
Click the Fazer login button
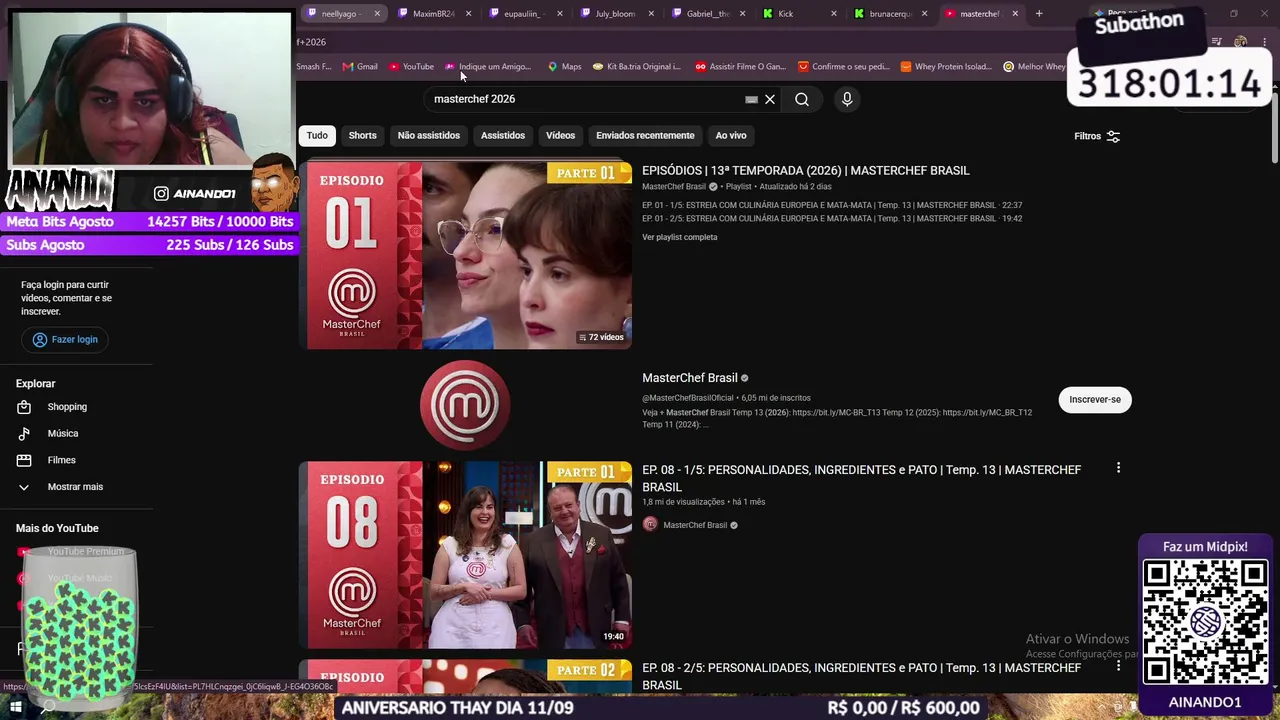tap(65, 340)
